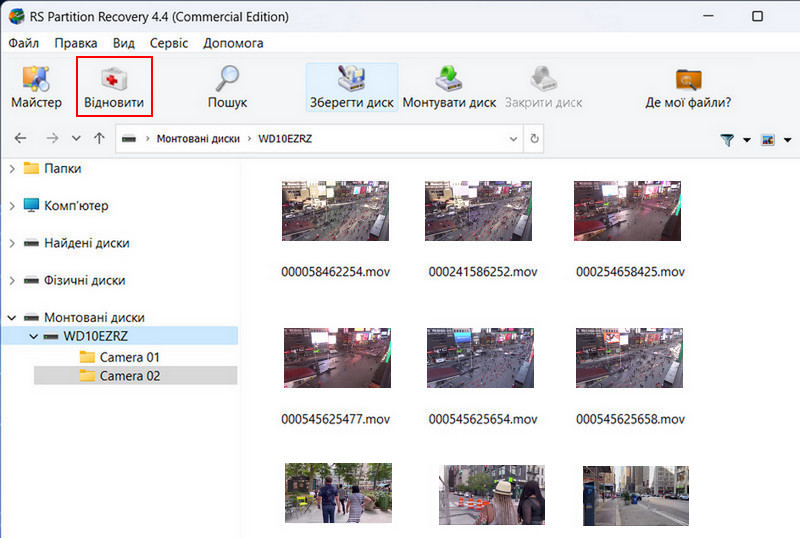
Task: Click Монтовані диски in breadcrumb path
Action: click(x=198, y=139)
